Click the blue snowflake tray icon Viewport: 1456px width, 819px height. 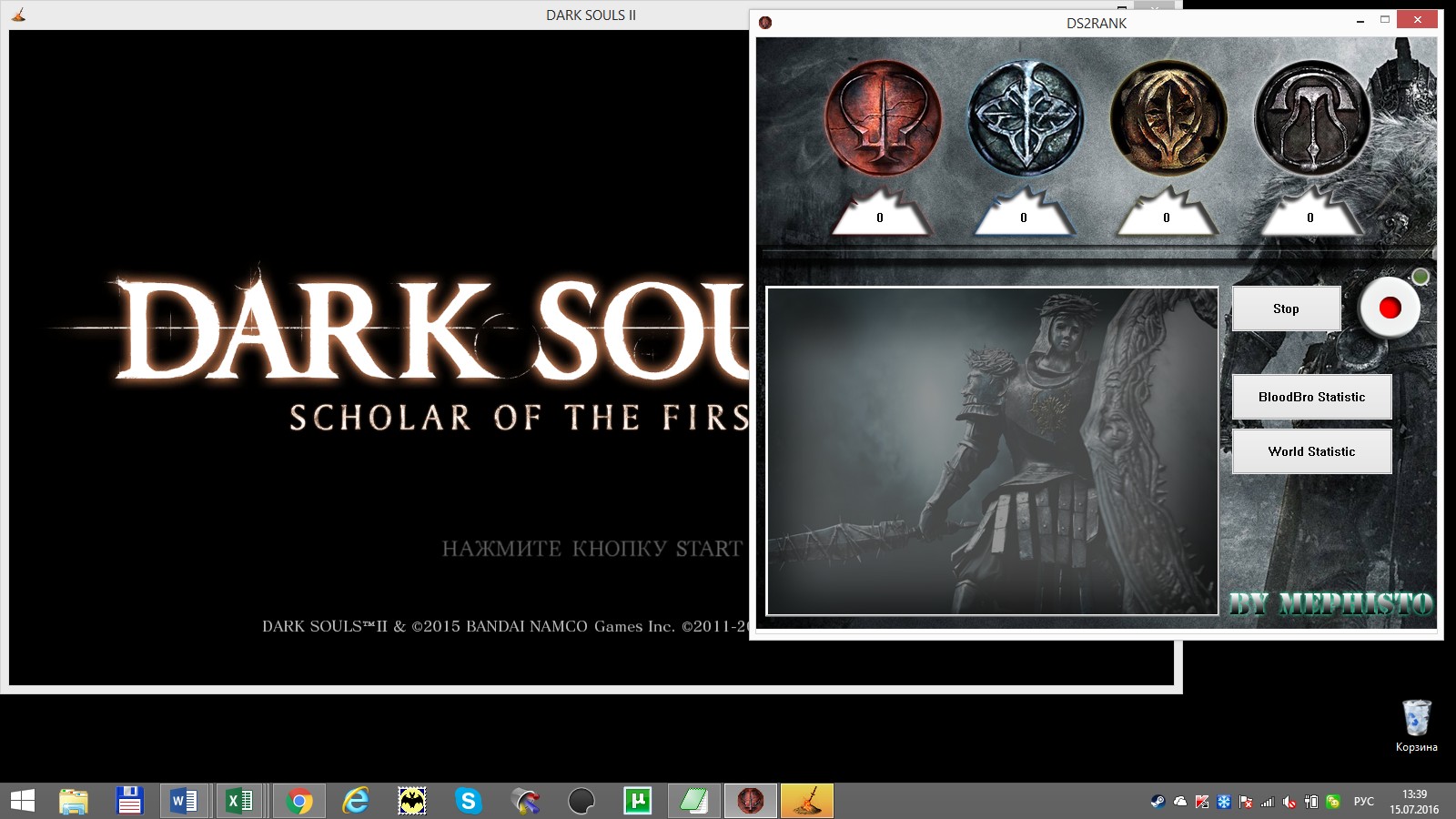coord(1224,802)
